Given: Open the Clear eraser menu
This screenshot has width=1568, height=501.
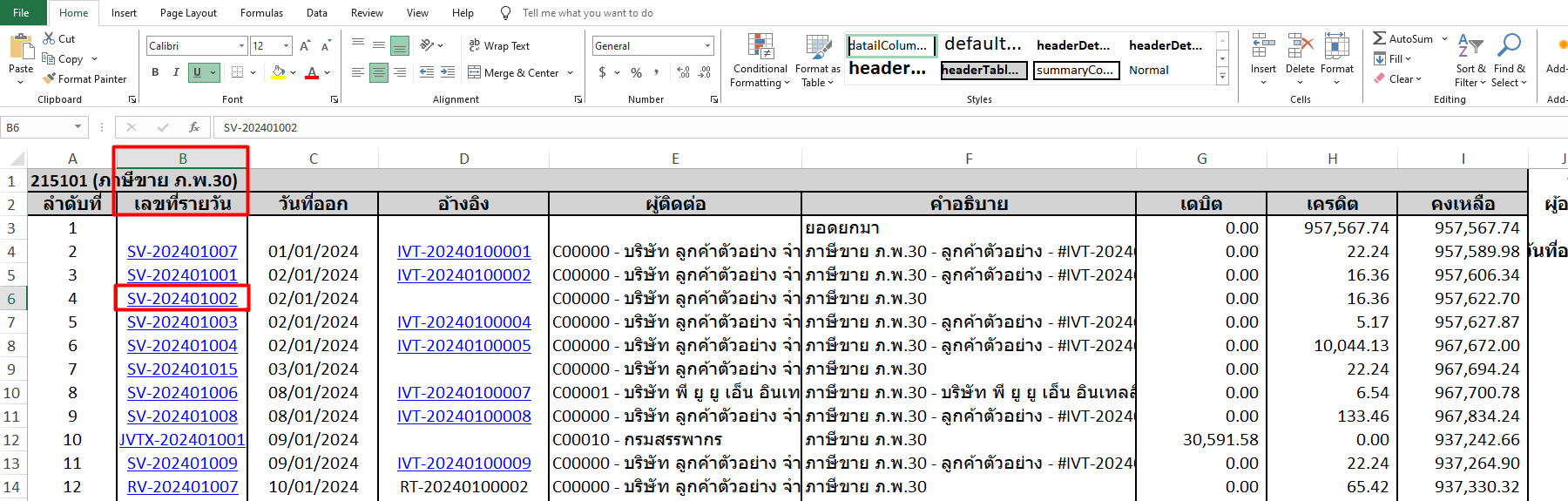Looking at the screenshot, I should [x=1397, y=78].
